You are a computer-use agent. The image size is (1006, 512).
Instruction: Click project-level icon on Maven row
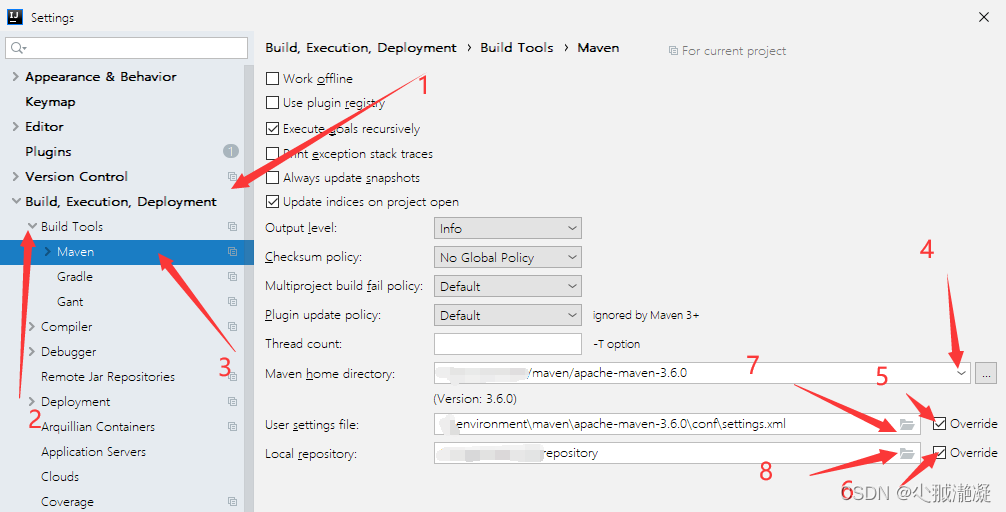click(x=232, y=252)
